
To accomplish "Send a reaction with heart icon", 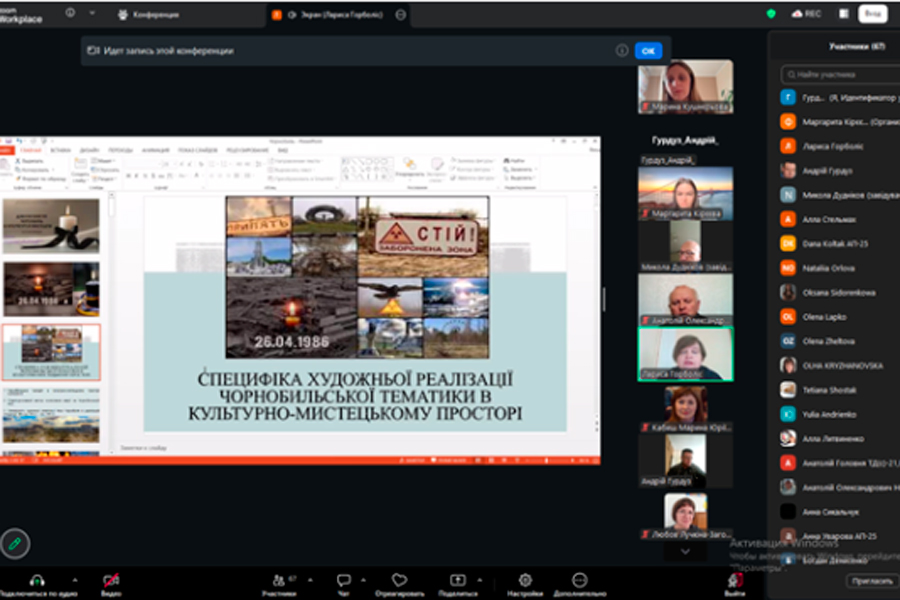I will [x=399, y=580].
